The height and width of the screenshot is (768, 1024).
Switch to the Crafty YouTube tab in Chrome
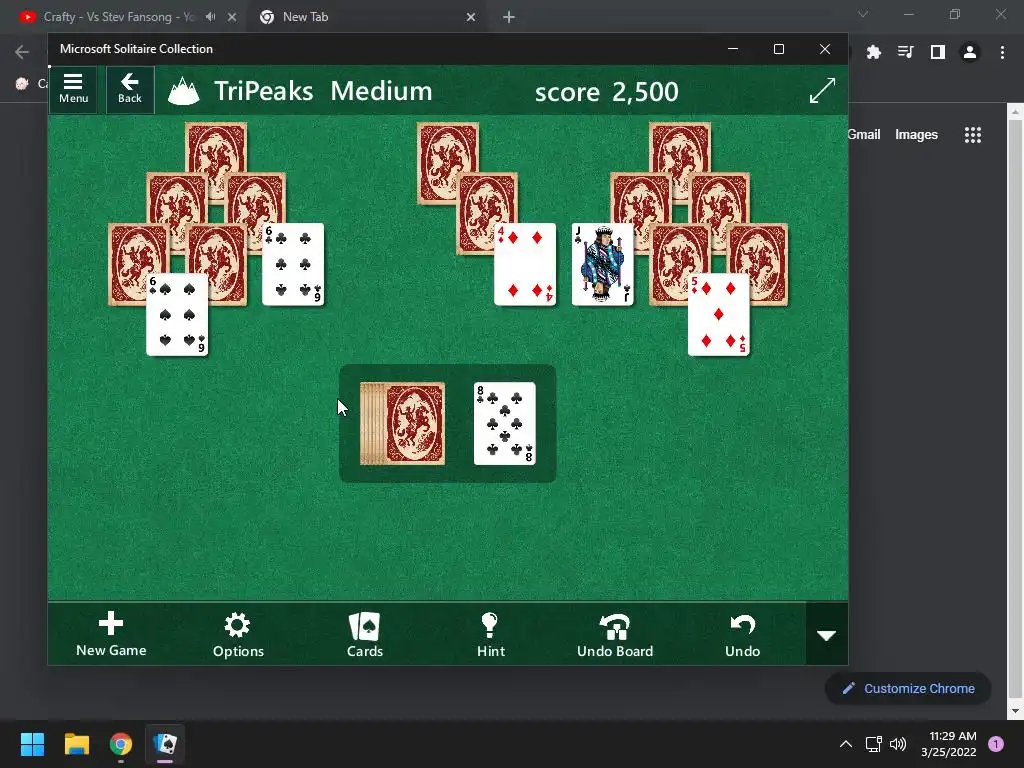point(120,17)
